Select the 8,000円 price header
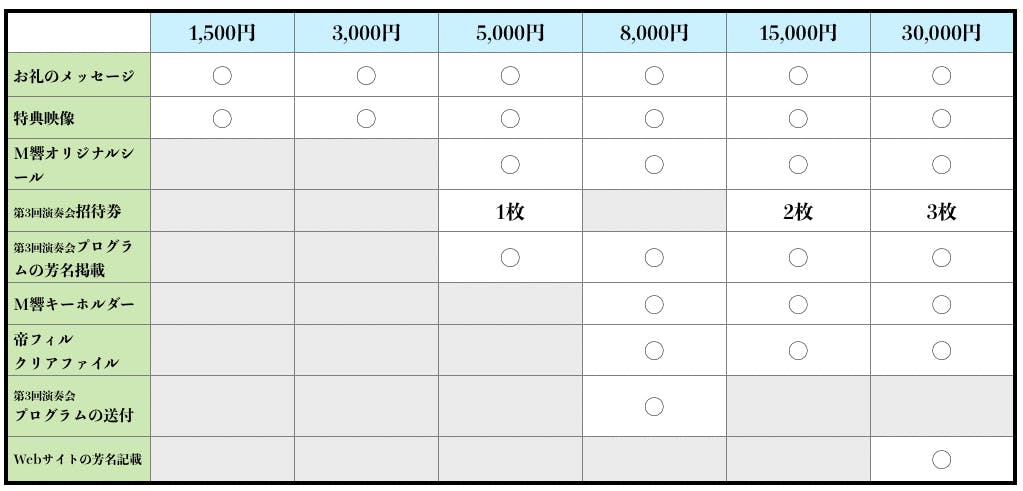Viewport: 1023px width, 491px height. 654,33
